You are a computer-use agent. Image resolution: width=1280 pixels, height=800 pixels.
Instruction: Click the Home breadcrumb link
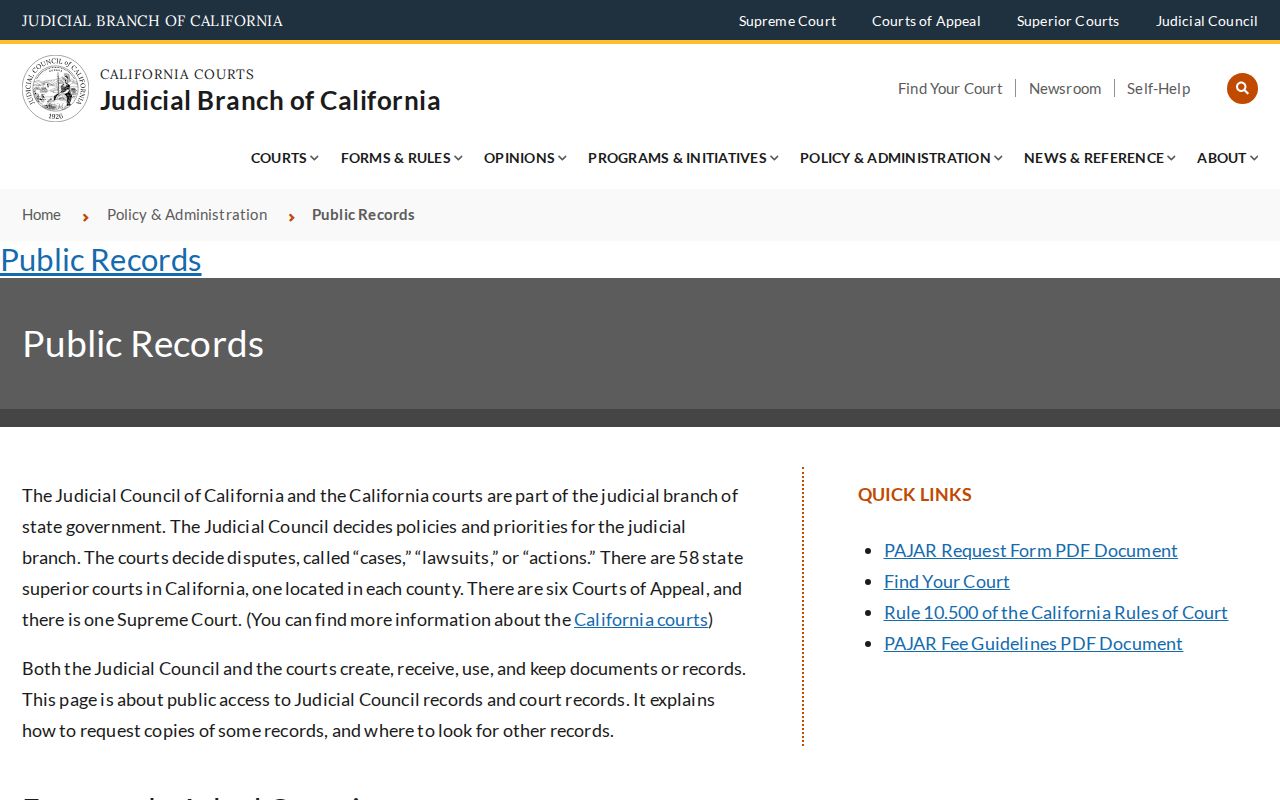pos(41,214)
